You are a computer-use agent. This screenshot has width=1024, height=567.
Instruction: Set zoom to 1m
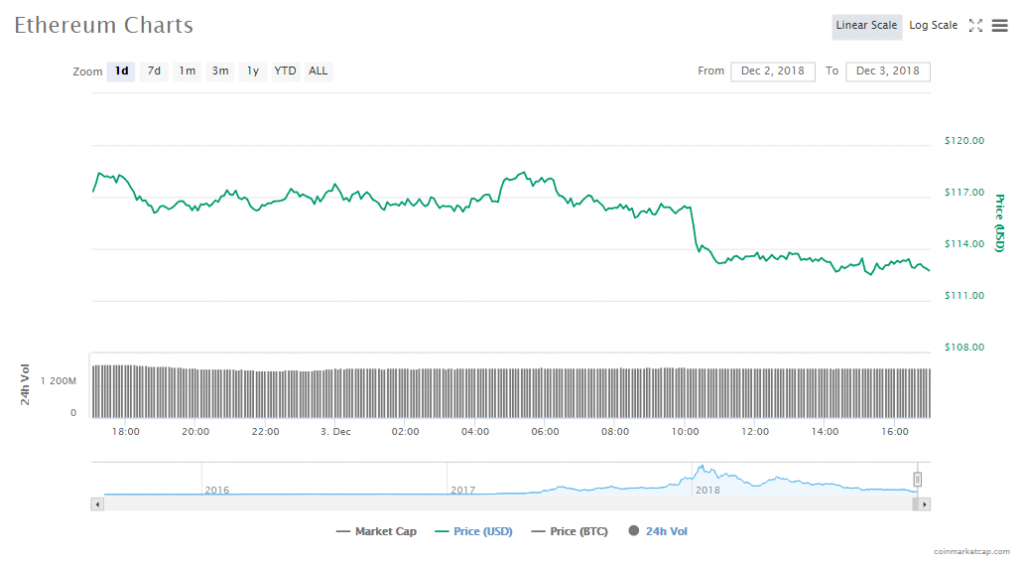coord(187,71)
